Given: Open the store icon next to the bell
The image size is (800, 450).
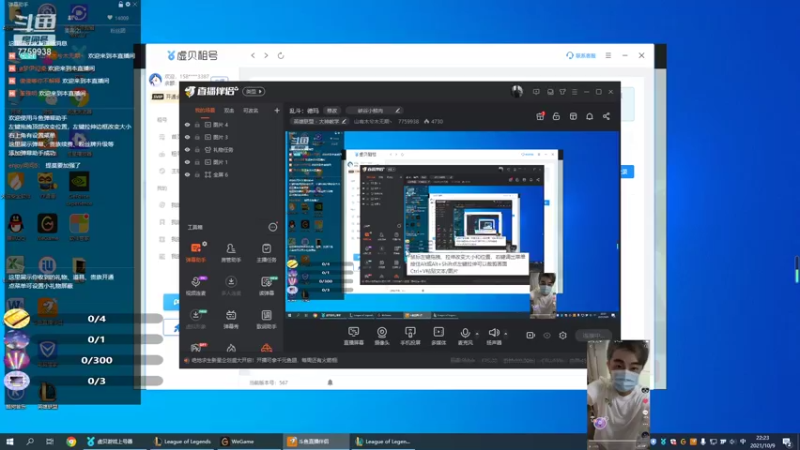Looking at the screenshot, I should point(573,116).
